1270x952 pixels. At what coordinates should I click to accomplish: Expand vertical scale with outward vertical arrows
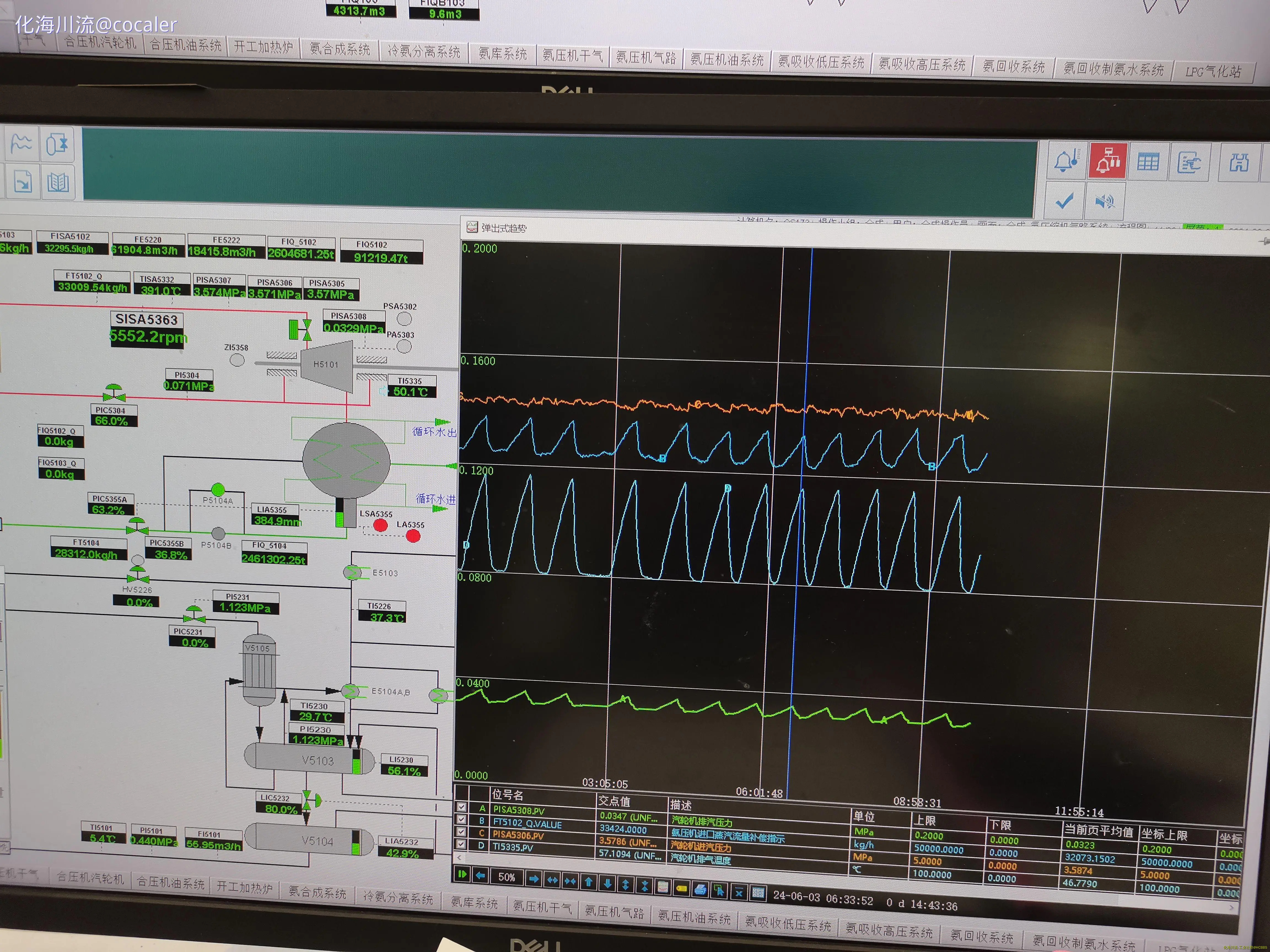[x=625, y=884]
